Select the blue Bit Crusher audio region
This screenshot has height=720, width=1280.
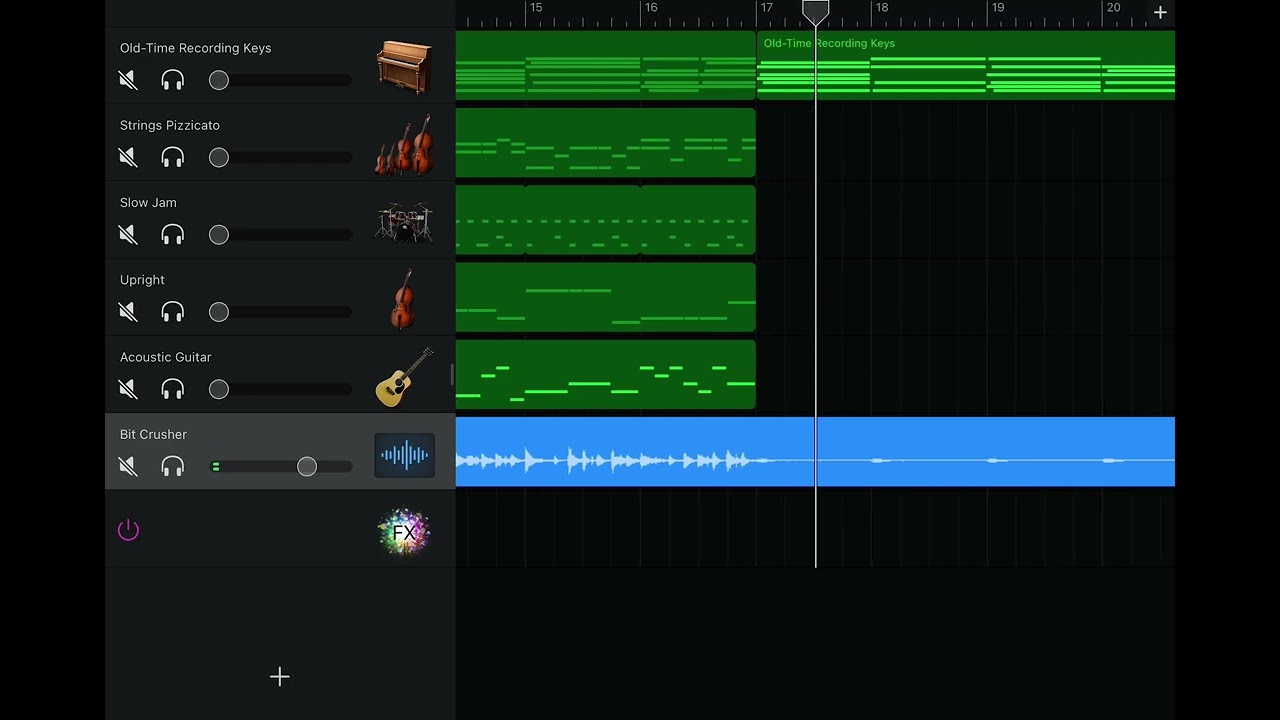[x=815, y=452]
